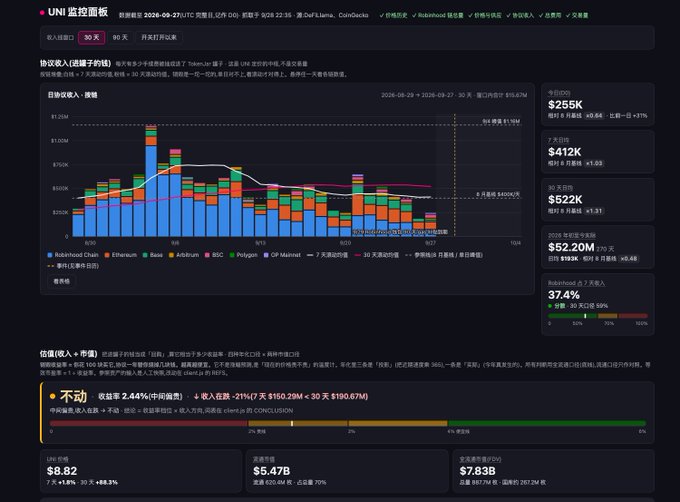Click the $8.82 UNI price card

click(x=141, y=471)
